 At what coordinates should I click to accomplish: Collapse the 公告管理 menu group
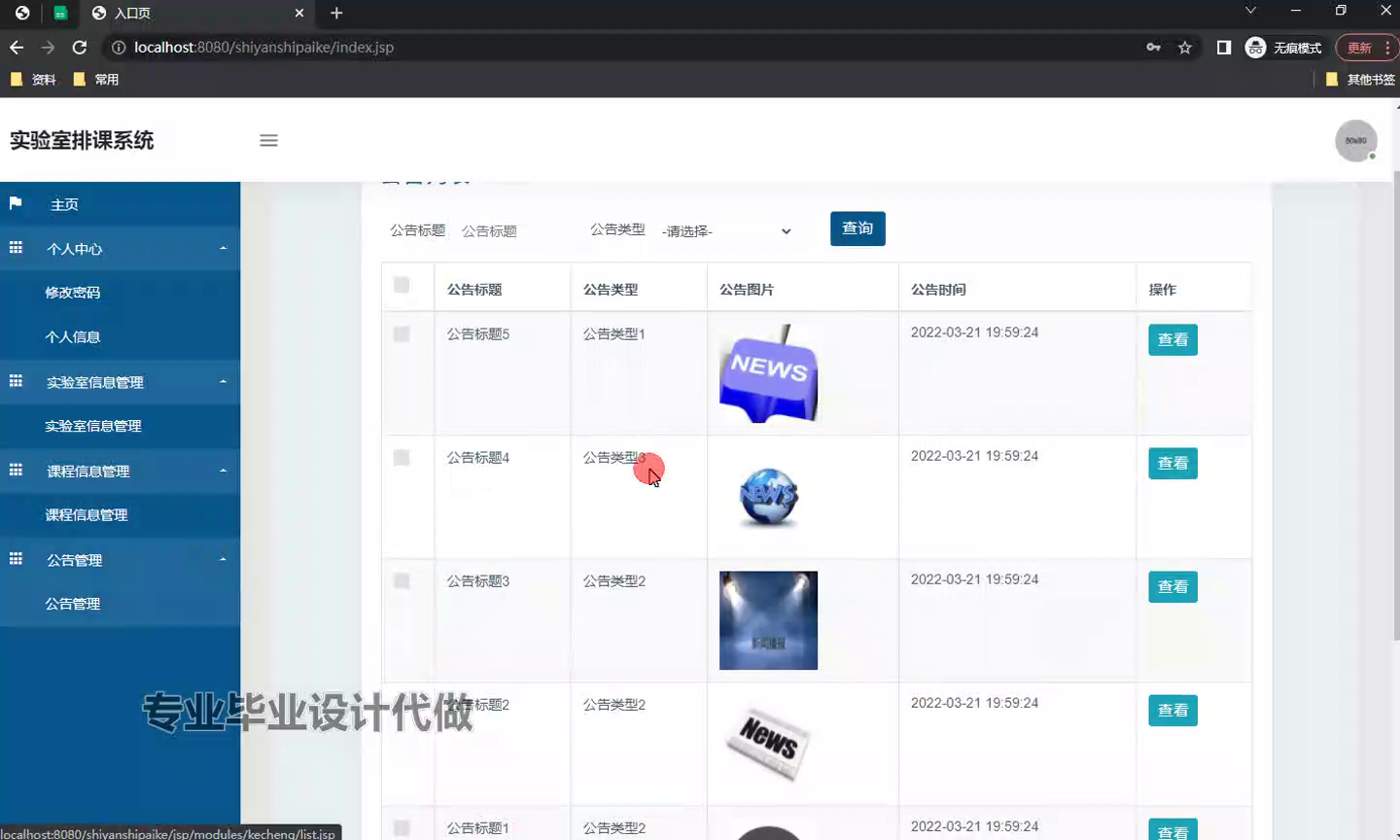(223, 559)
